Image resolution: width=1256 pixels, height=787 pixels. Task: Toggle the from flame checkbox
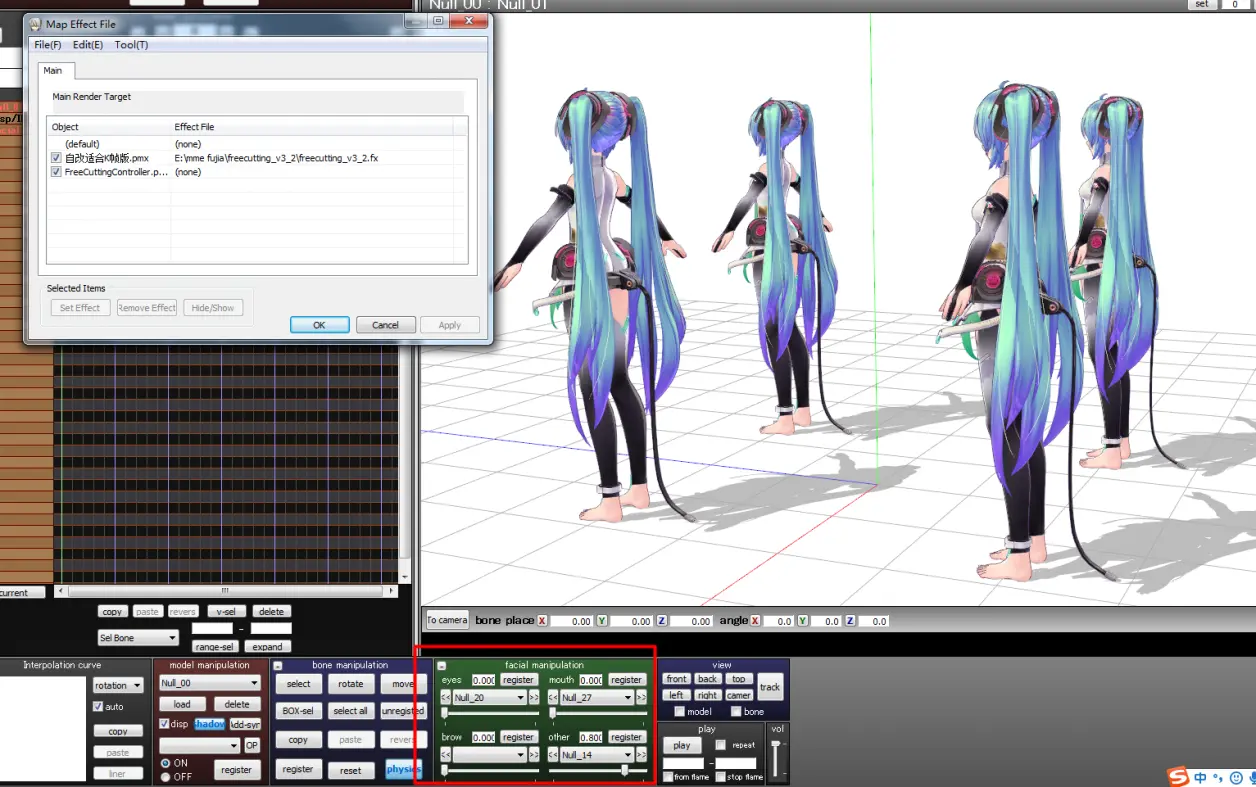668,777
